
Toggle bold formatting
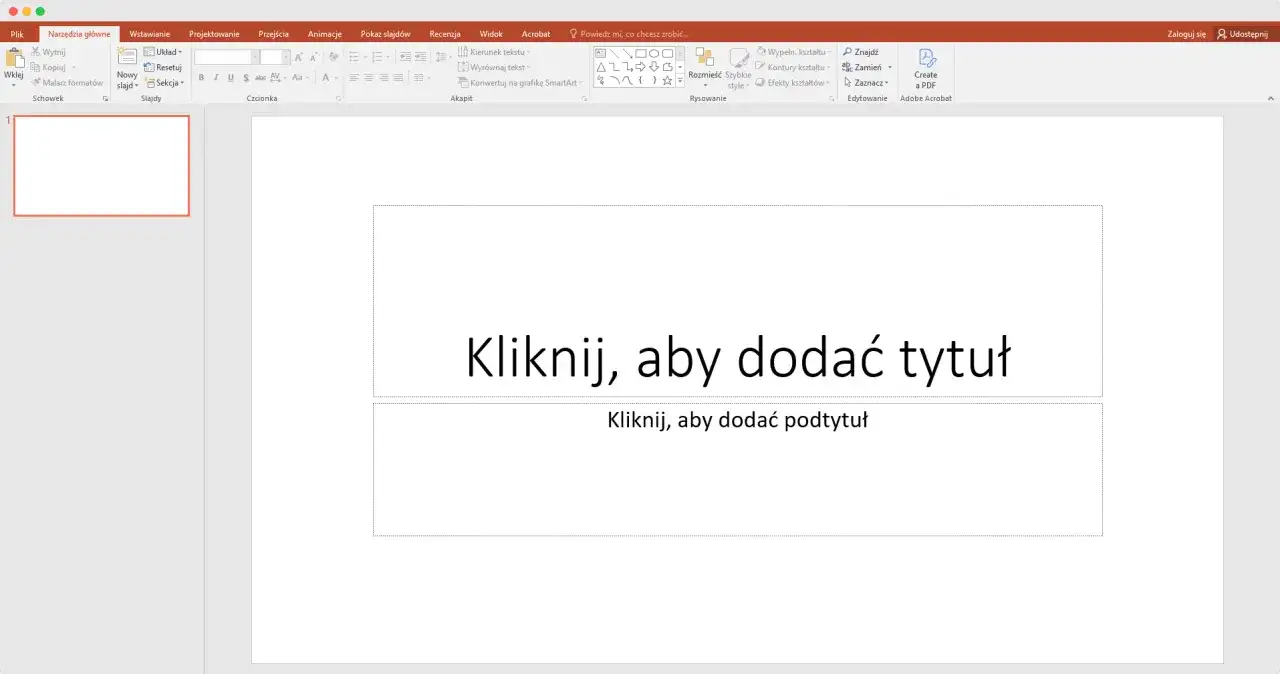(x=201, y=77)
